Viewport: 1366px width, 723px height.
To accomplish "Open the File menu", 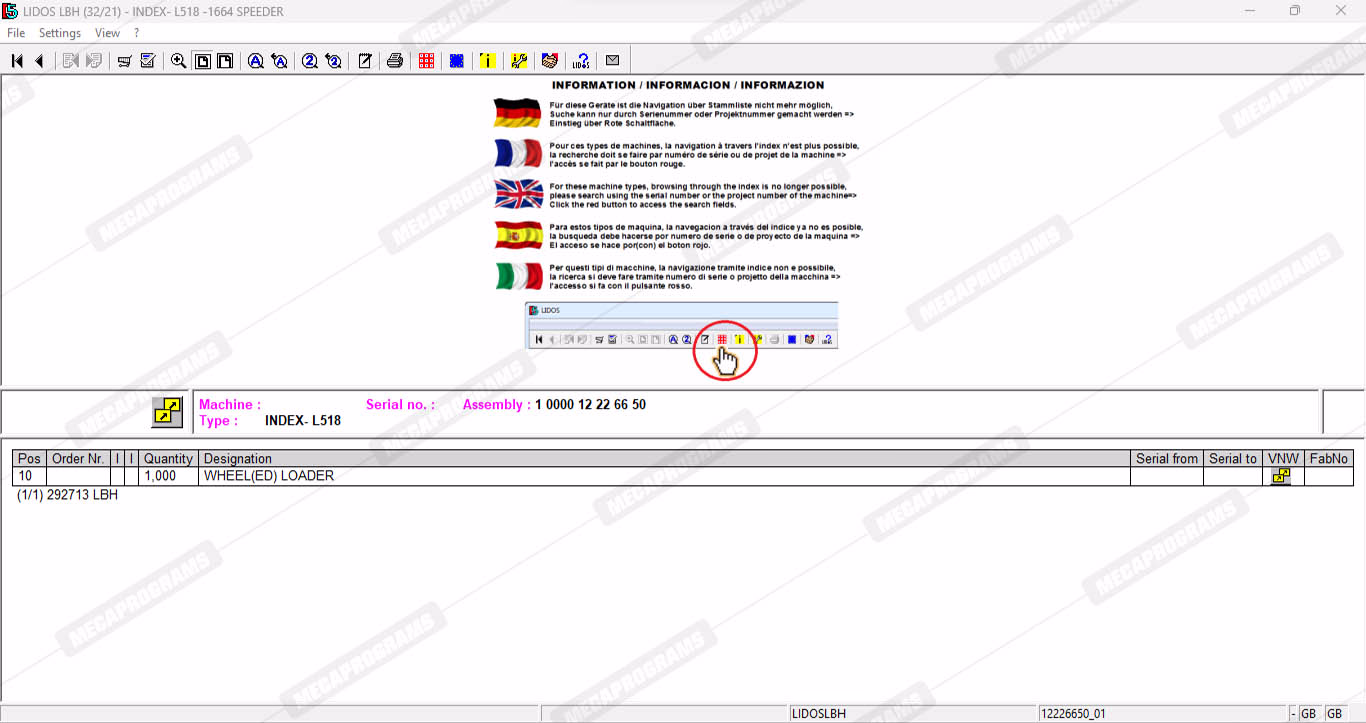I will [16, 33].
